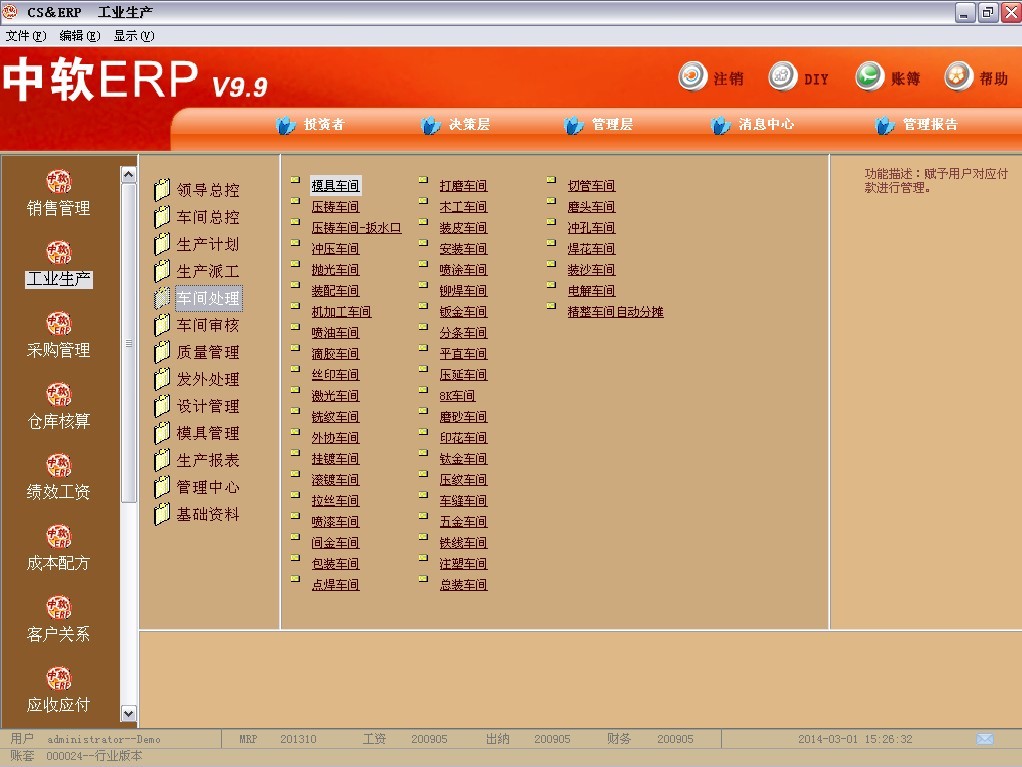Open the 采购管理 module icon
Screen dimensions: 1022x767
pyautogui.click(x=59, y=325)
